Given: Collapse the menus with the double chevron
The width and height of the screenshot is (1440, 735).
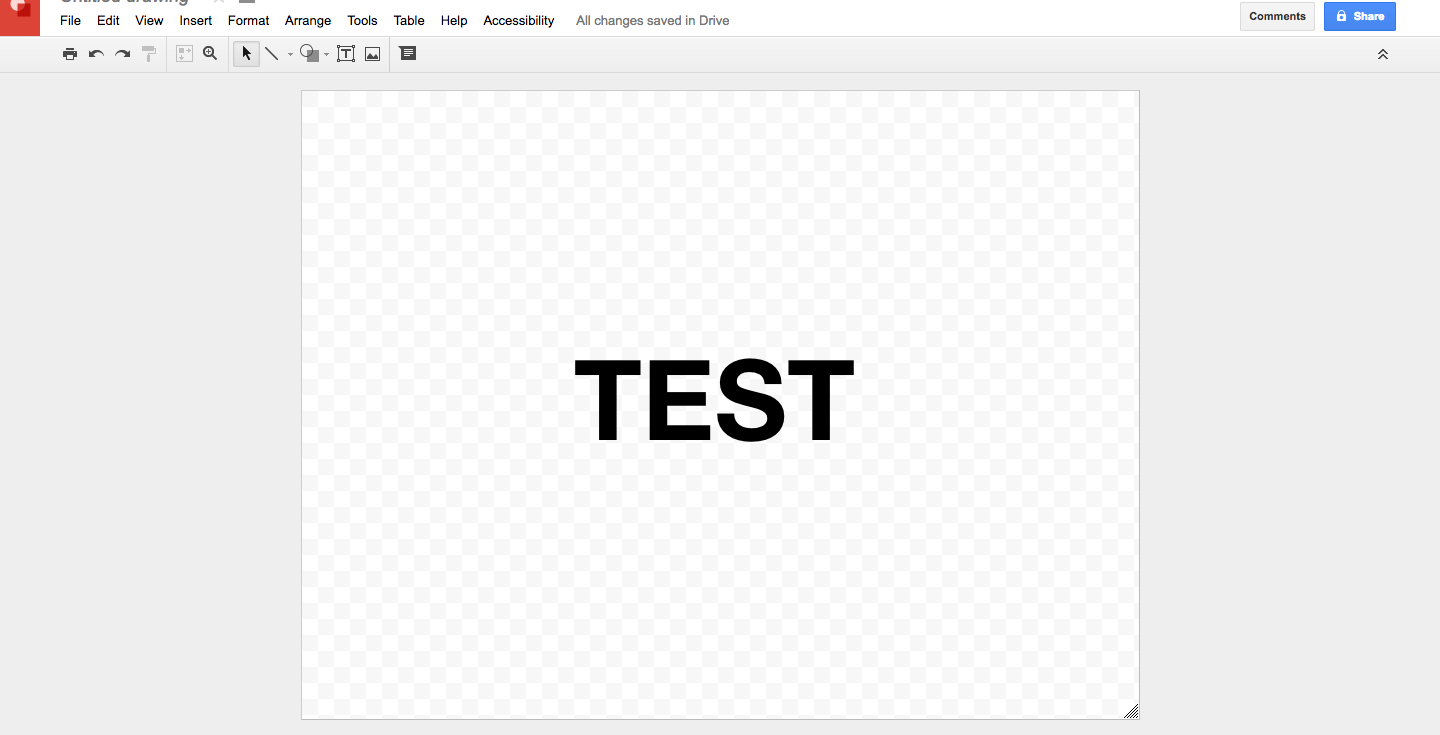Looking at the screenshot, I should 1383,54.
